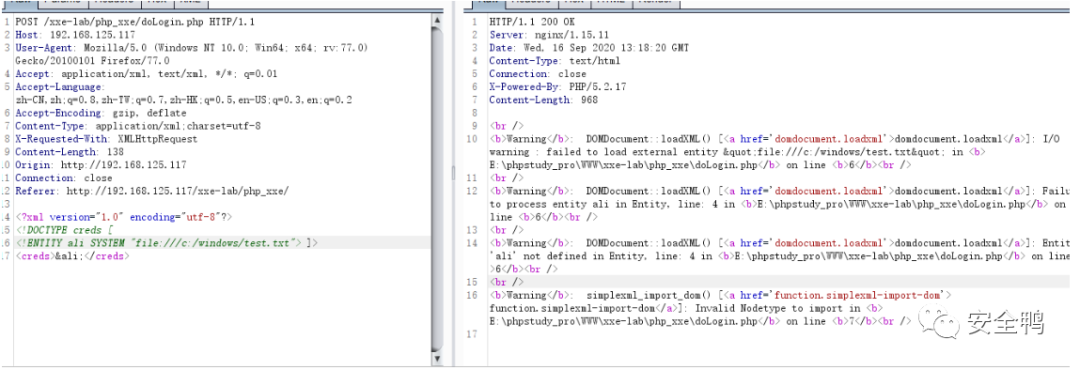Click the simplexml_import_dom warning on line 16
The height and width of the screenshot is (370, 1080).
[x=720, y=296]
